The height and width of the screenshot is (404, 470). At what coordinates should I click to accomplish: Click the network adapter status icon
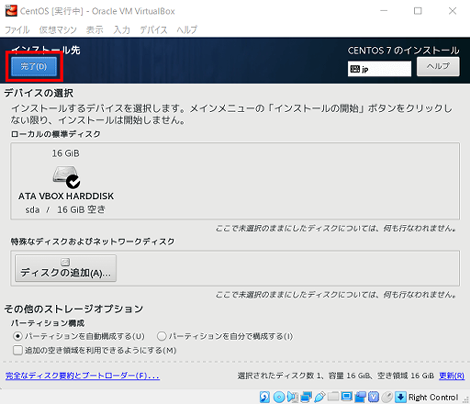pyautogui.click(x=306, y=397)
